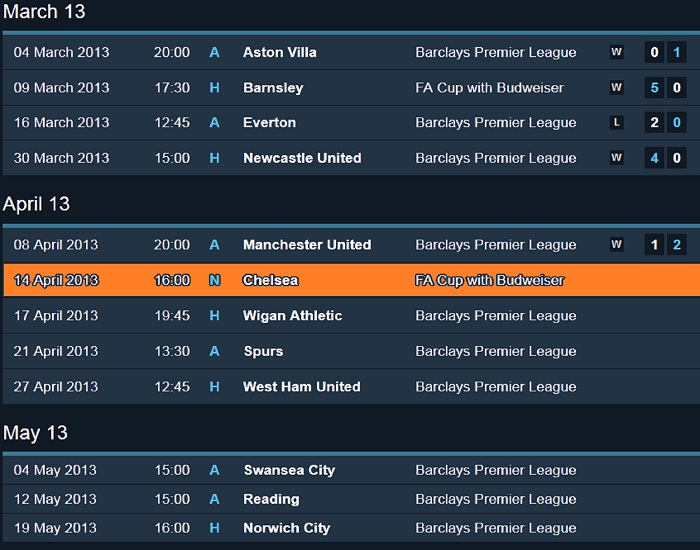
Task: Click the W badge for Manchester United match
Action: click(617, 245)
